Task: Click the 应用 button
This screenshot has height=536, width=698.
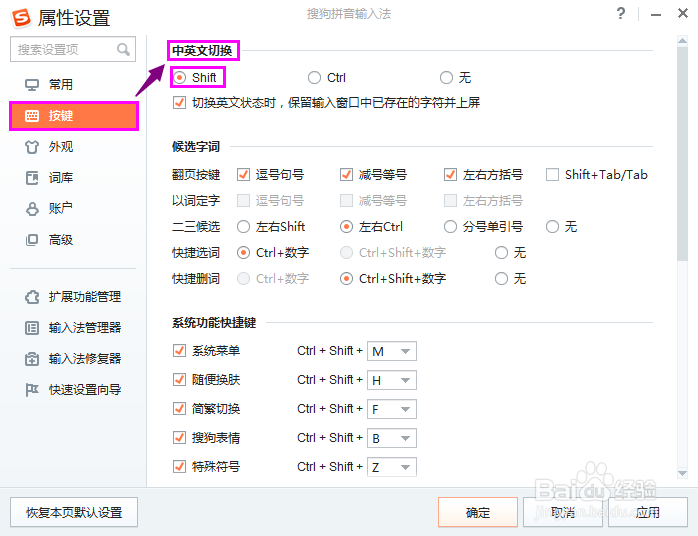Action: pyautogui.click(x=648, y=512)
